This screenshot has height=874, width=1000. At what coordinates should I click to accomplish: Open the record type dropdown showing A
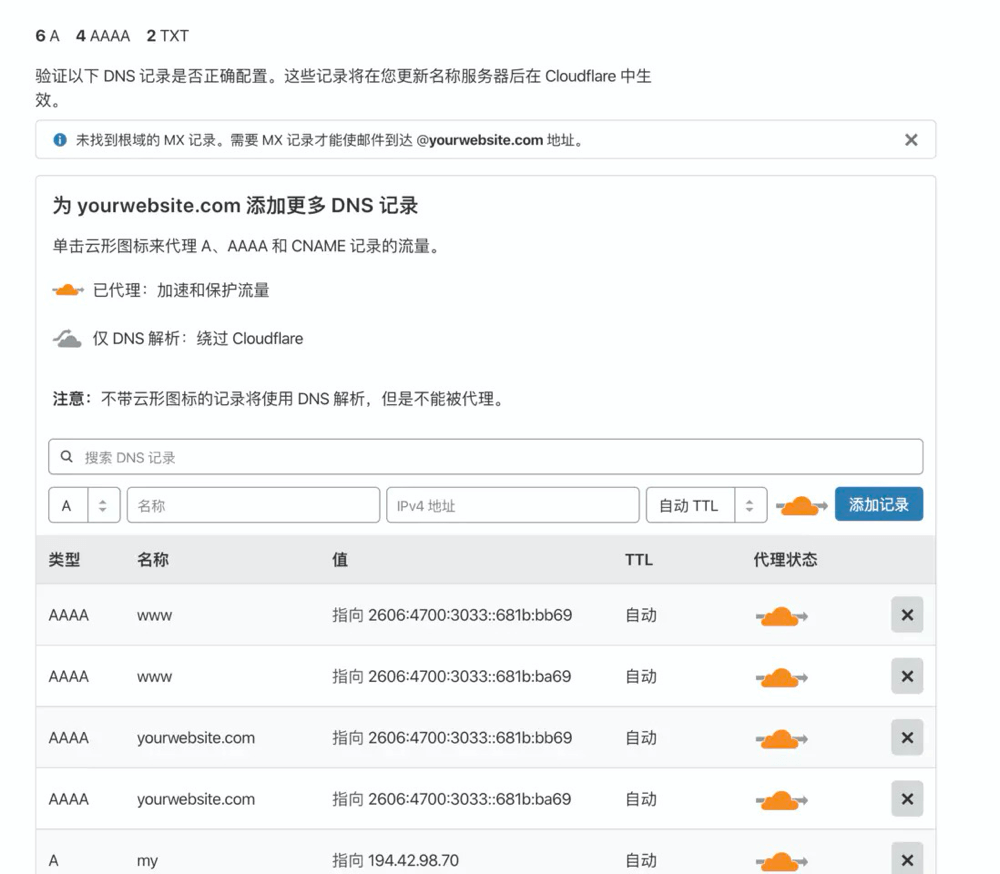(x=84, y=505)
